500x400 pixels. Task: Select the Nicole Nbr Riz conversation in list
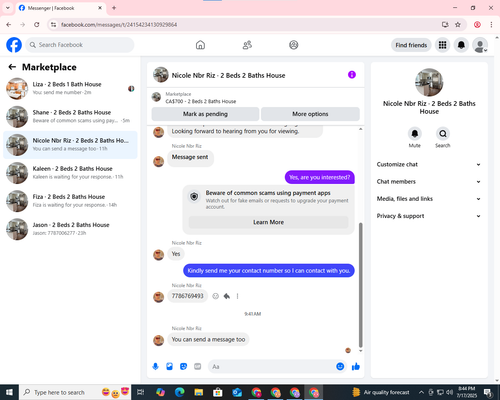click(x=70, y=145)
